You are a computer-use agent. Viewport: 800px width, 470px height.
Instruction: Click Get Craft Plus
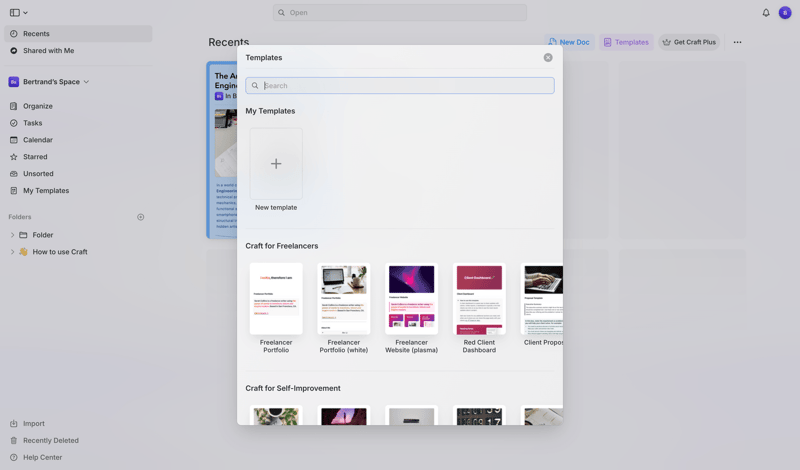tap(689, 42)
